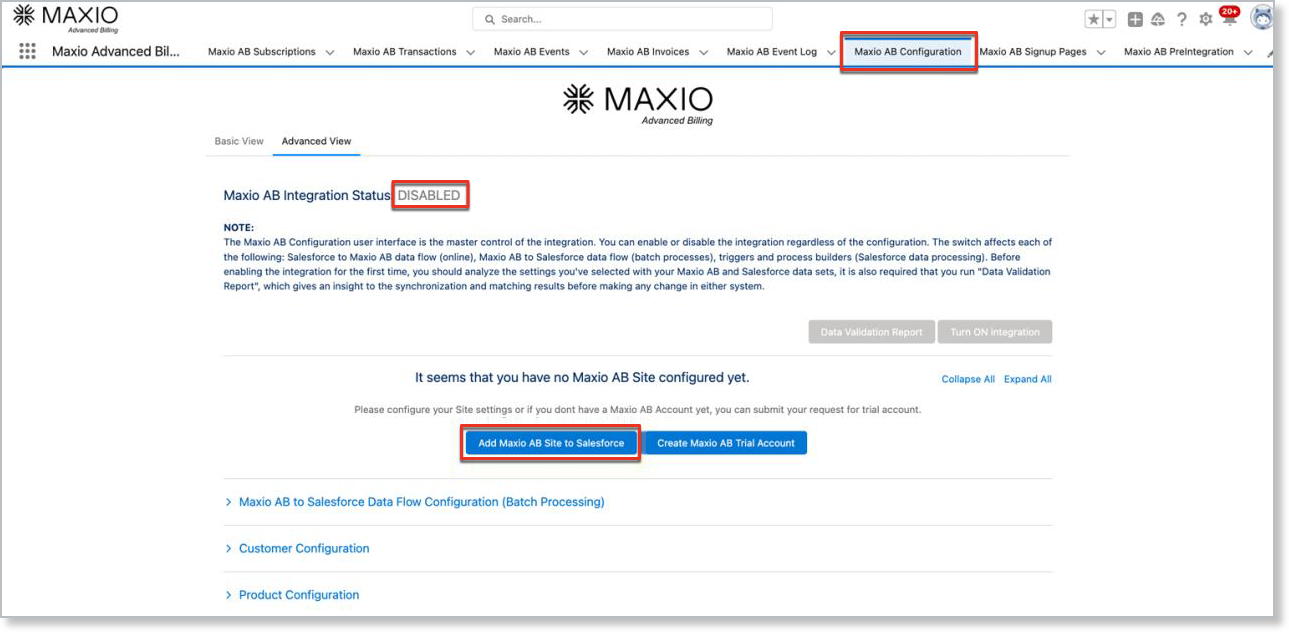Click the Collapse All link
This screenshot has height=632, width=1289.
[967, 380]
